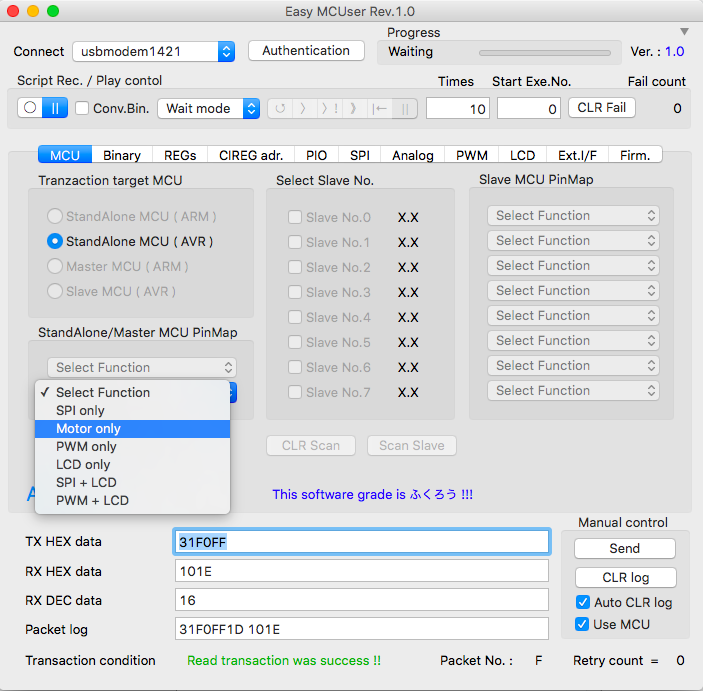This screenshot has width=703, height=691.
Task: Click the Send button
Action: 625,548
